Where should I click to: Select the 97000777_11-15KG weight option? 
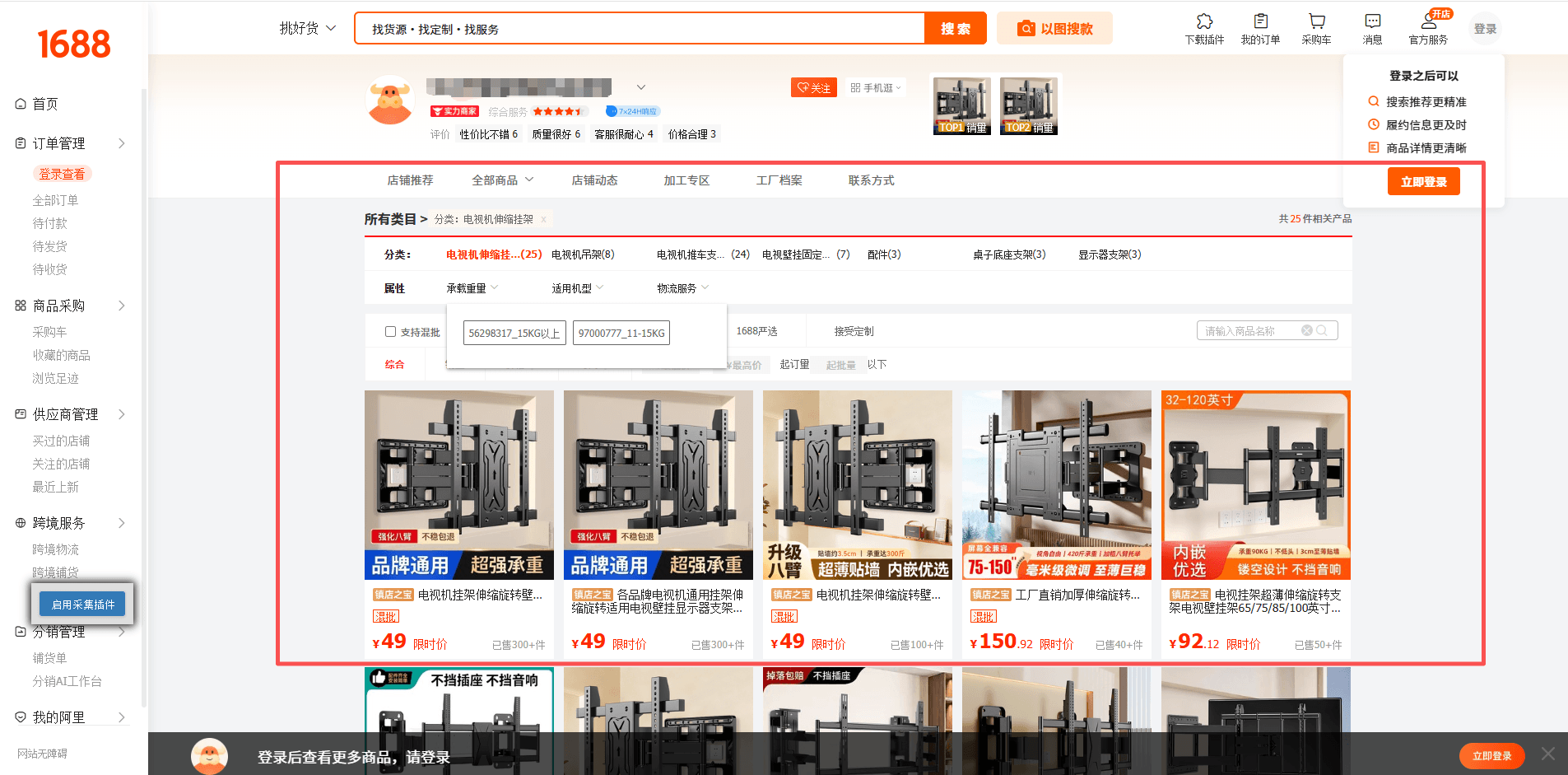[621, 334]
